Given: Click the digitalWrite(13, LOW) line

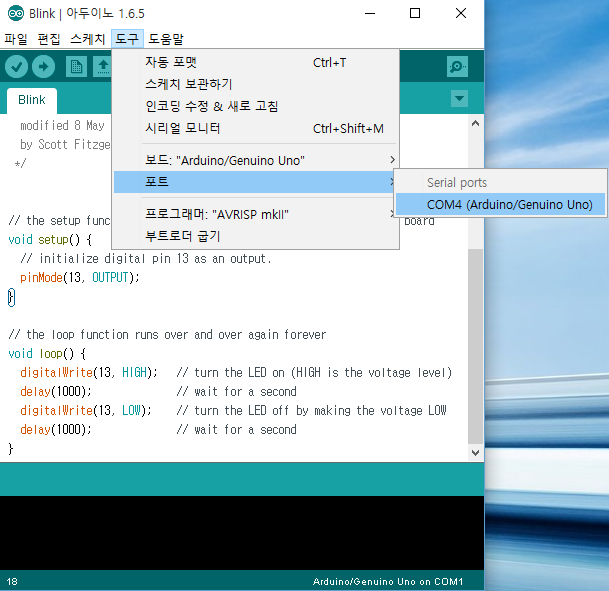Looking at the screenshot, I should (x=85, y=410).
